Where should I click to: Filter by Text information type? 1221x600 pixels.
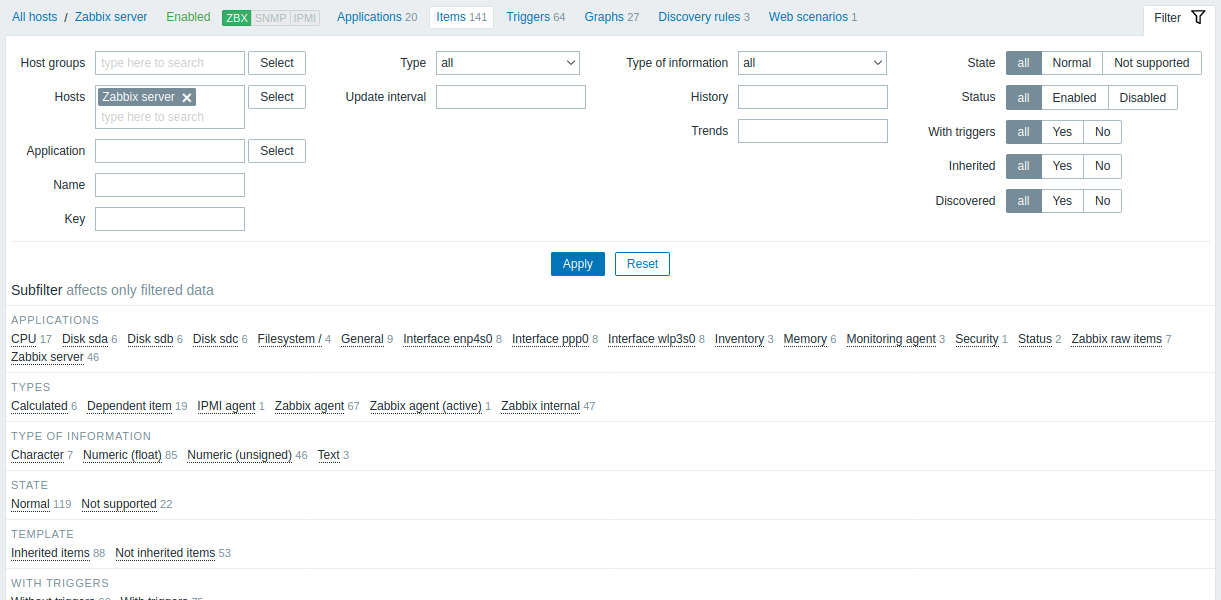(329, 455)
